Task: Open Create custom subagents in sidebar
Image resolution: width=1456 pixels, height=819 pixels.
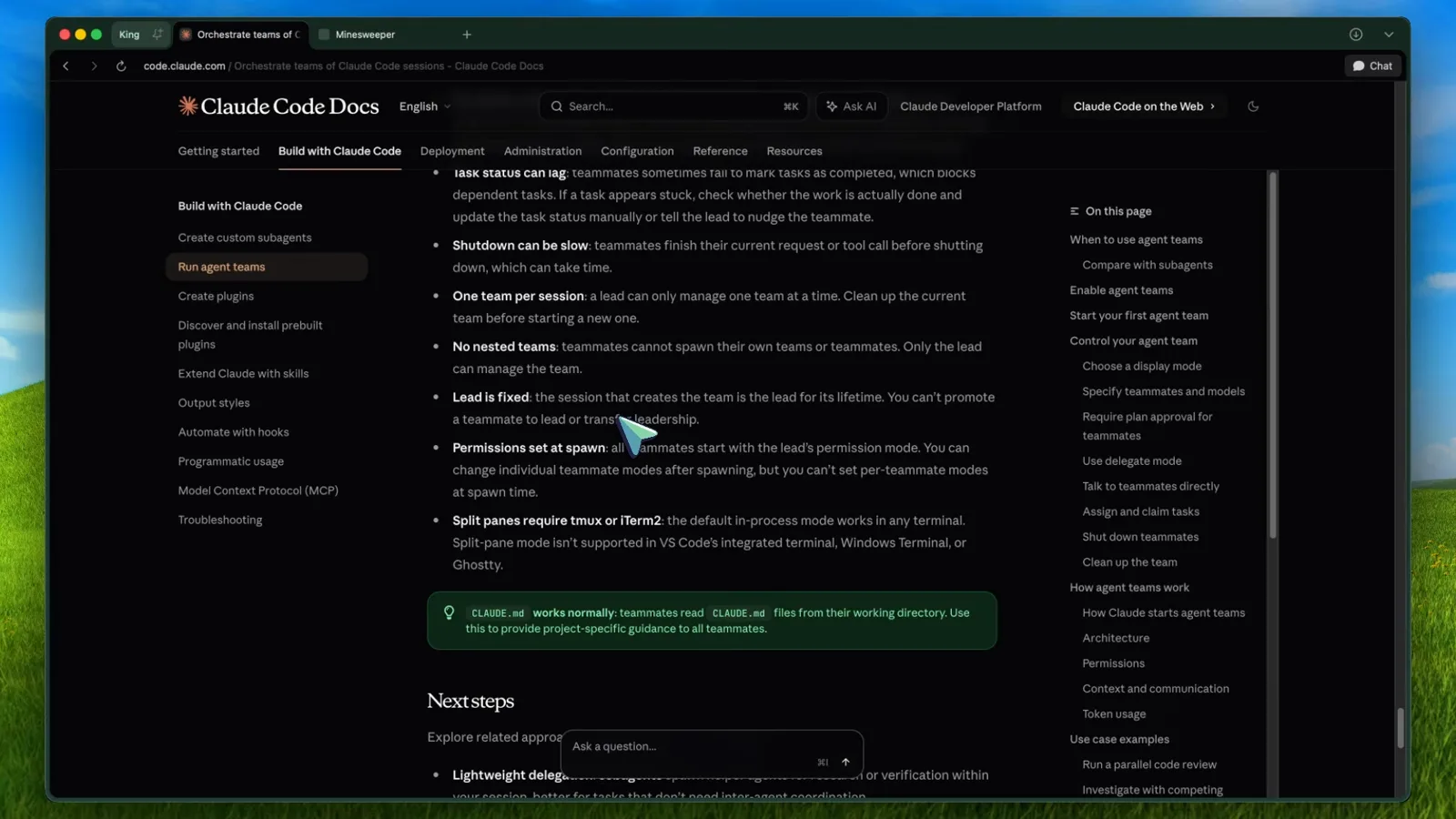Action: 245,238
